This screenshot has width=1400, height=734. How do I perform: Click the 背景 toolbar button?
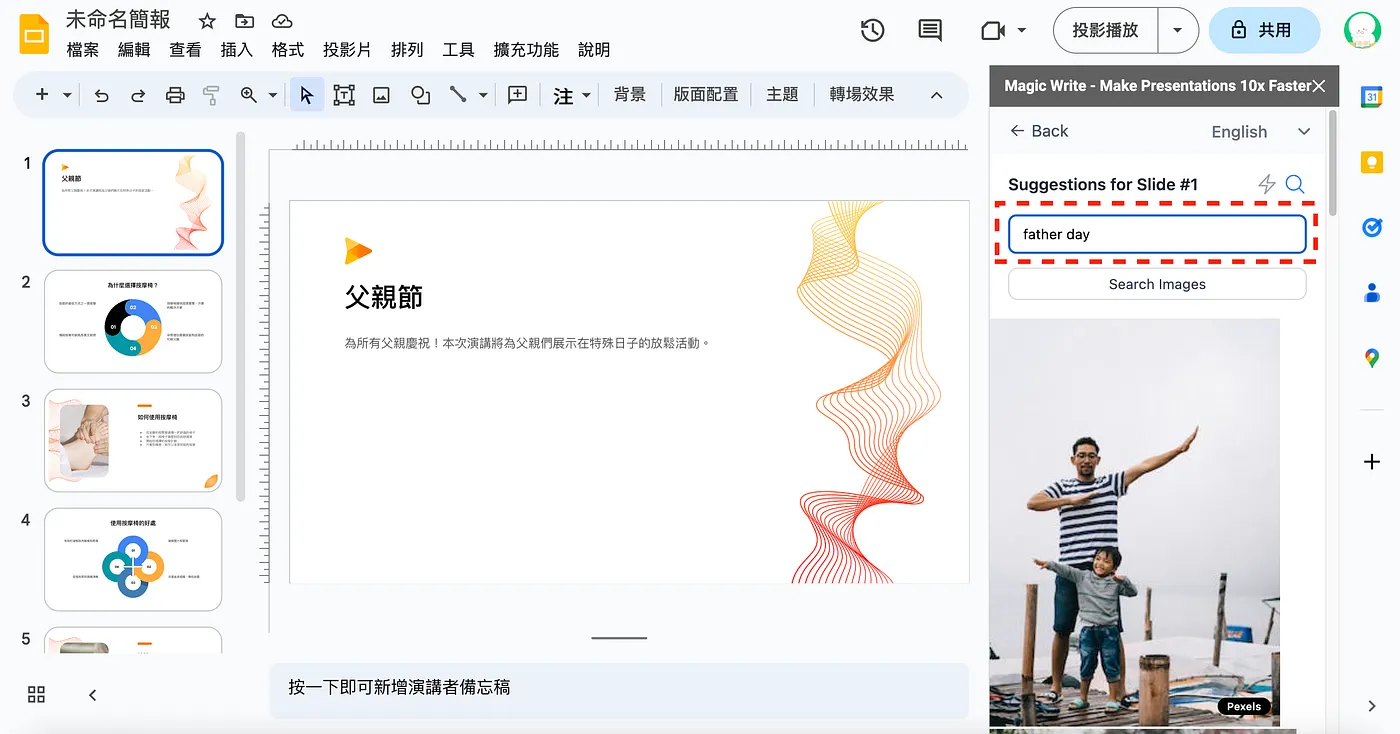tap(630, 95)
